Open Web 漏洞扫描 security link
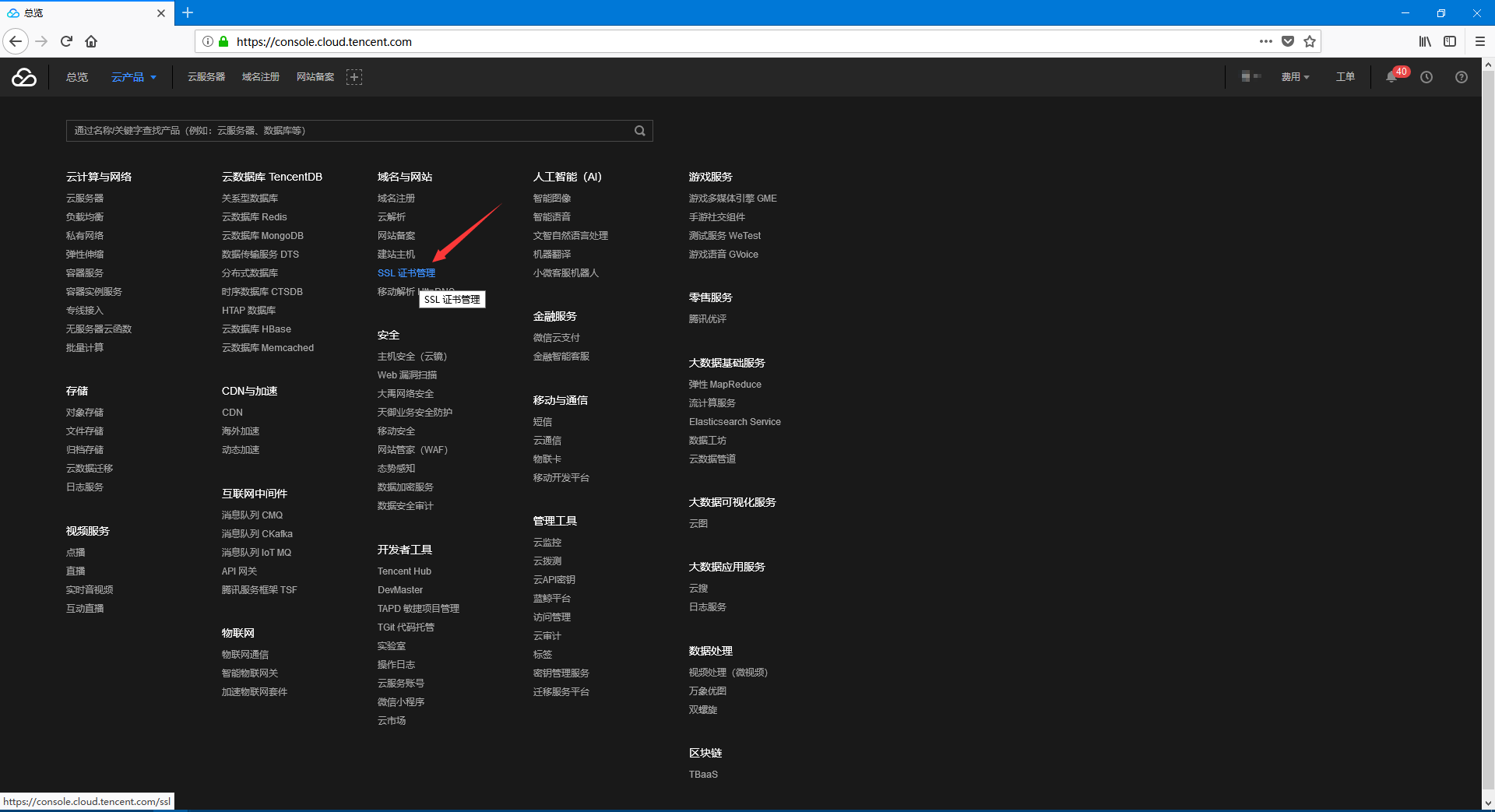The image size is (1495, 812). pos(407,375)
